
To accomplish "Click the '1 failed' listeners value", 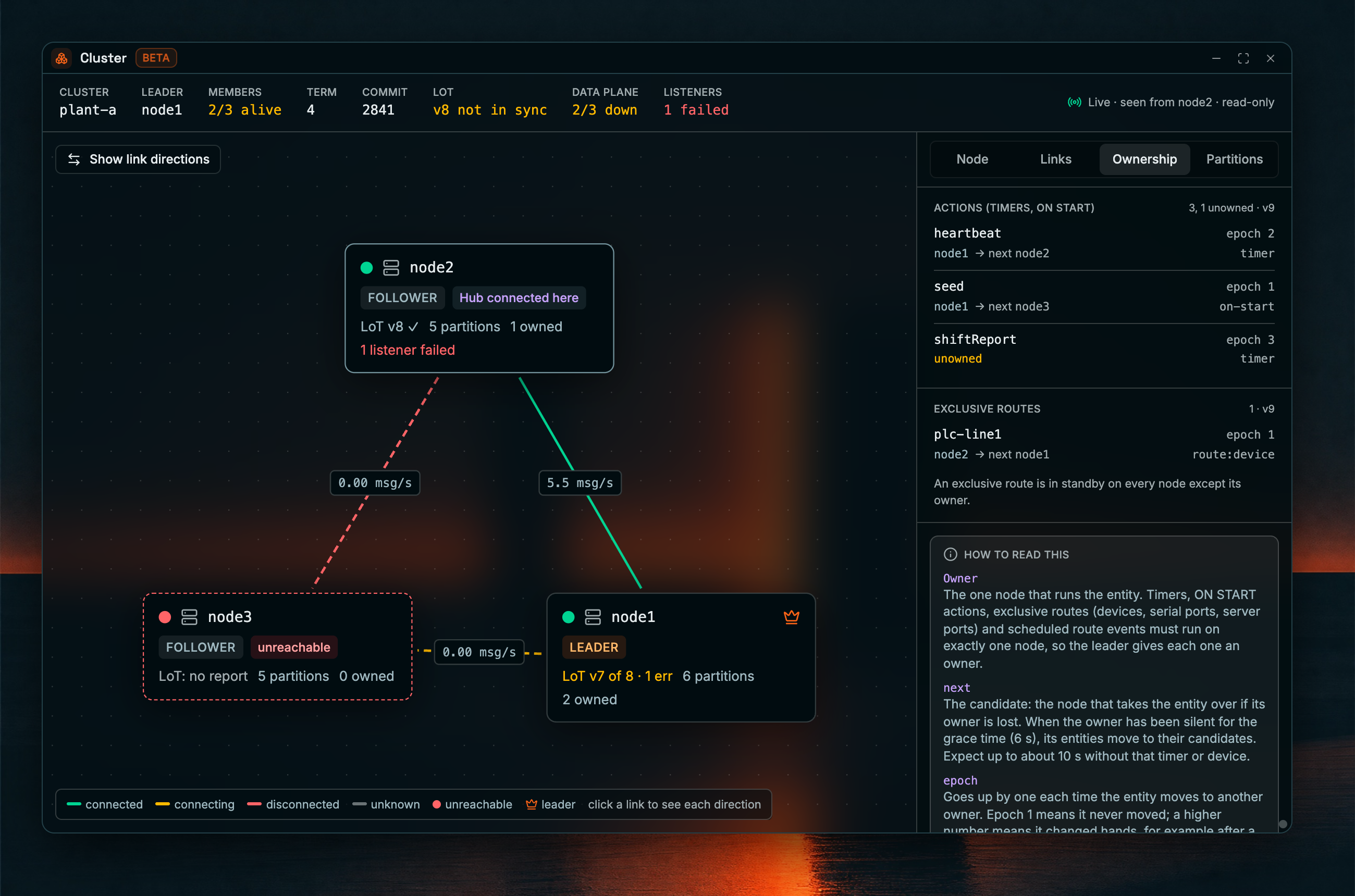I will (x=696, y=110).
